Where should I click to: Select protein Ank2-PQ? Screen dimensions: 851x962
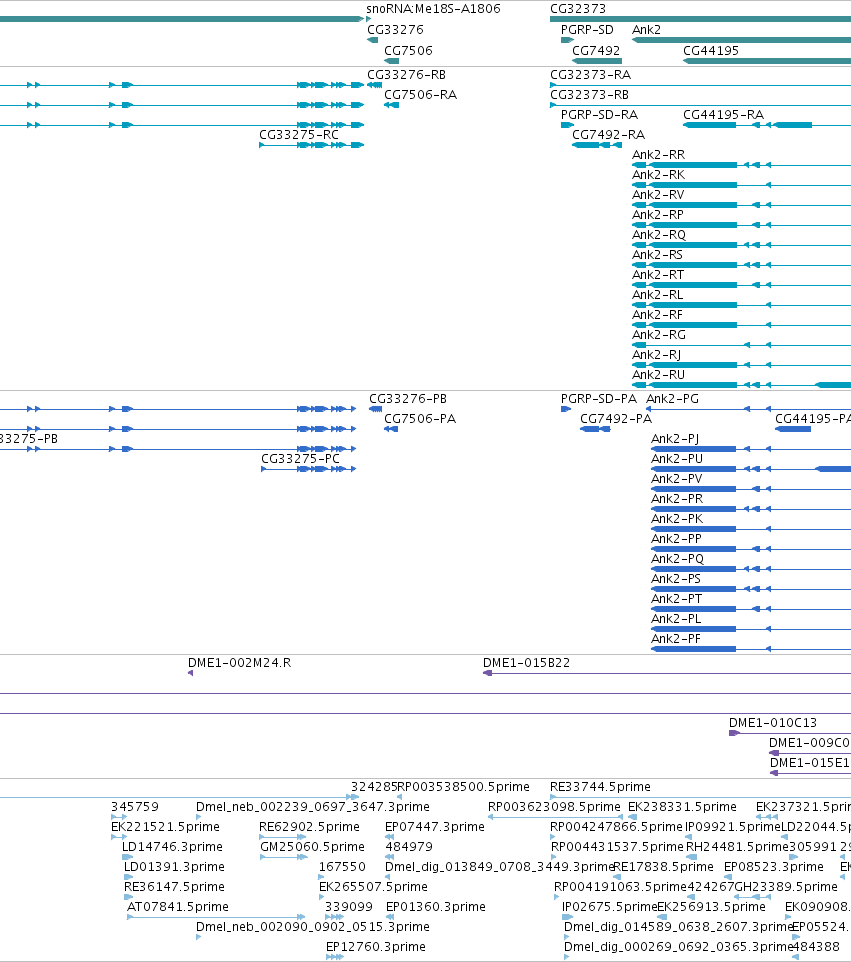point(677,559)
